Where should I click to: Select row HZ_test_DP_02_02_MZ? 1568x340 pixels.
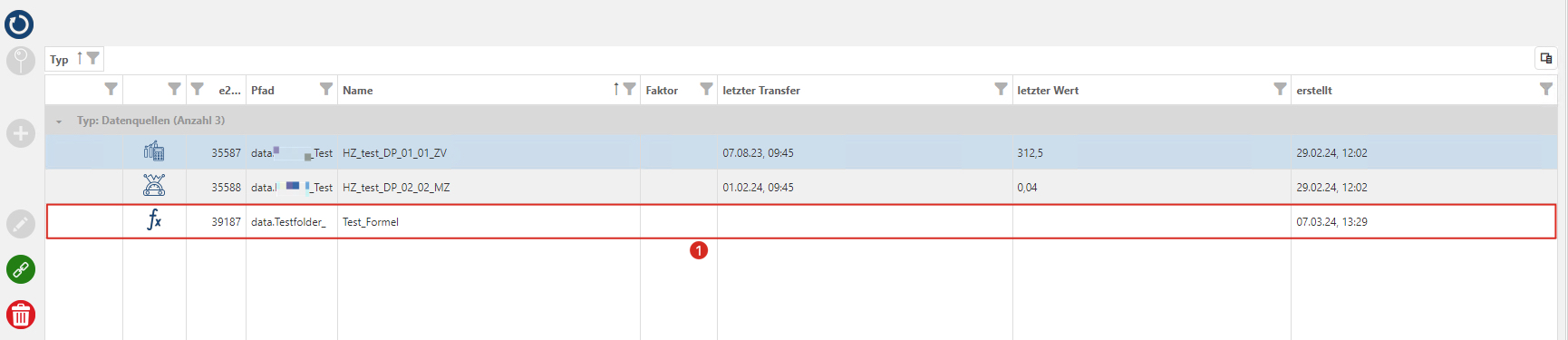[801, 187]
